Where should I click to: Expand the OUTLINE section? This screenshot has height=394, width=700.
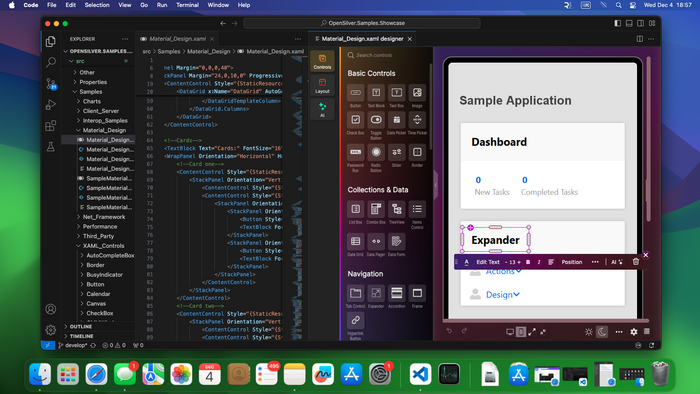pos(81,327)
